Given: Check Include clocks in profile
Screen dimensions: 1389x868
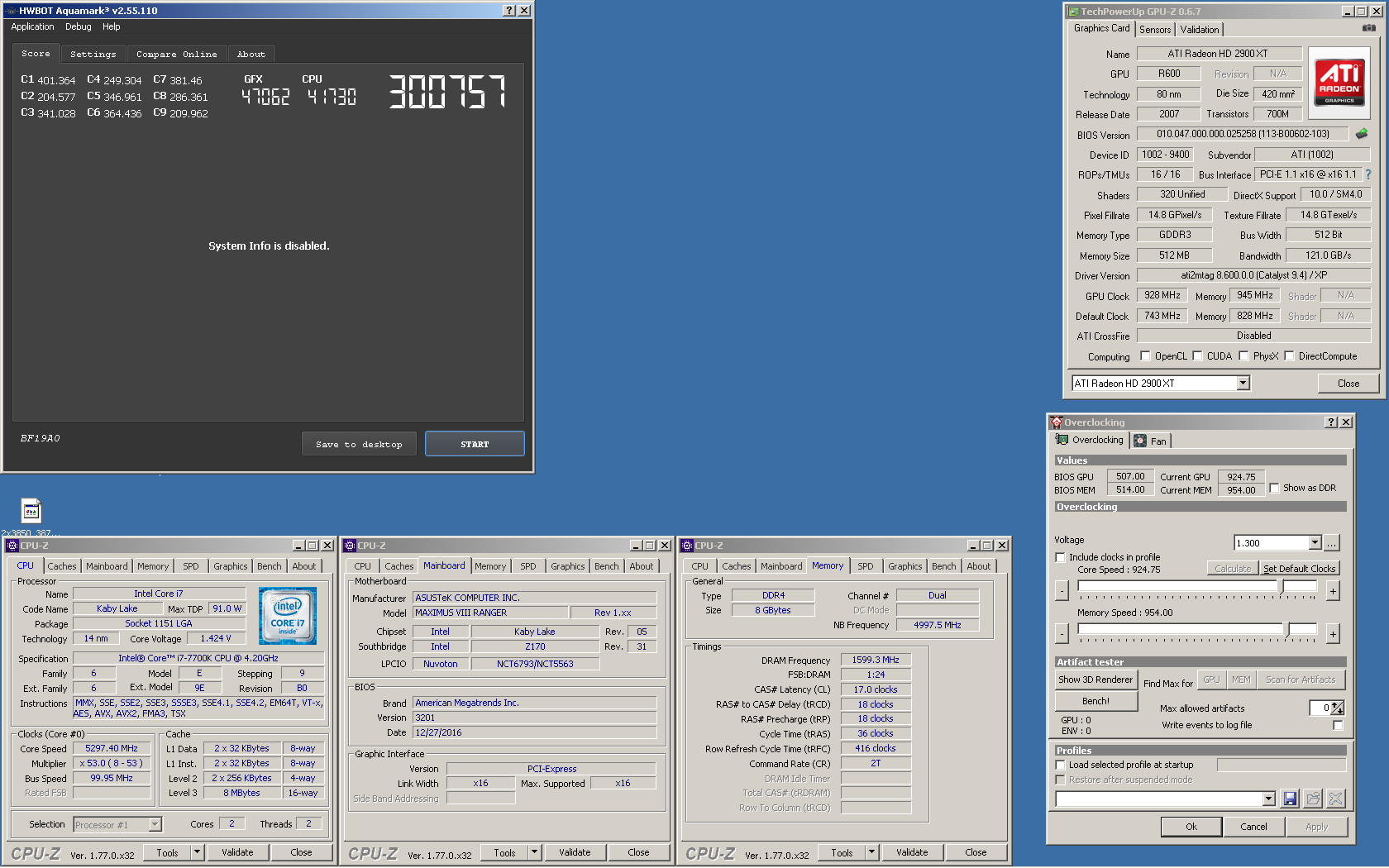Looking at the screenshot, I should pyautogui.click(x=1060, y=557).
